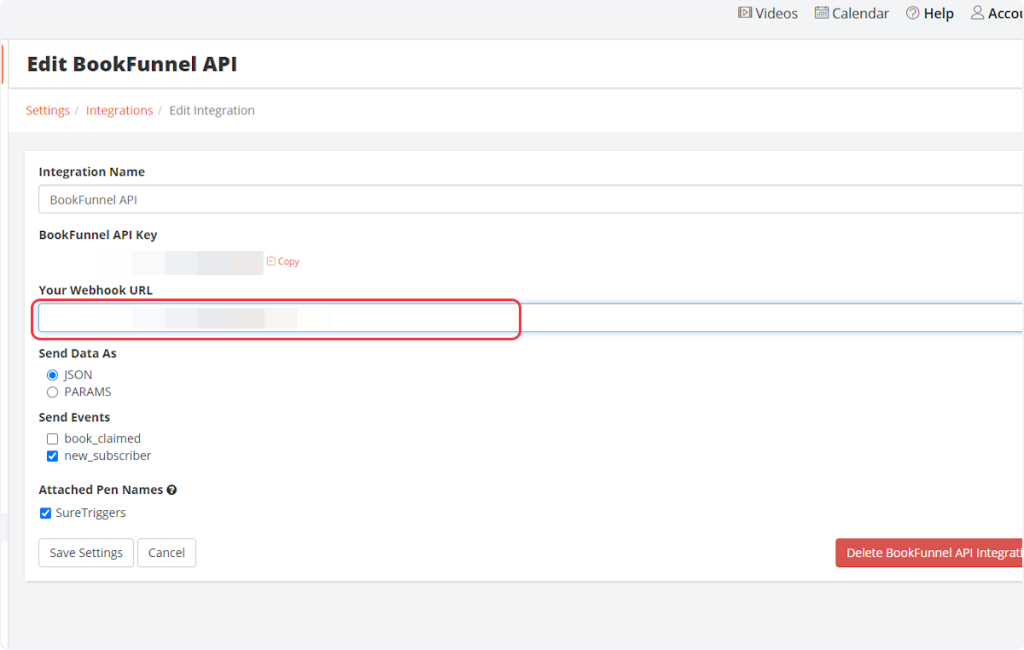Open the Account user icon menu
1024x650 pixels.
978,13
